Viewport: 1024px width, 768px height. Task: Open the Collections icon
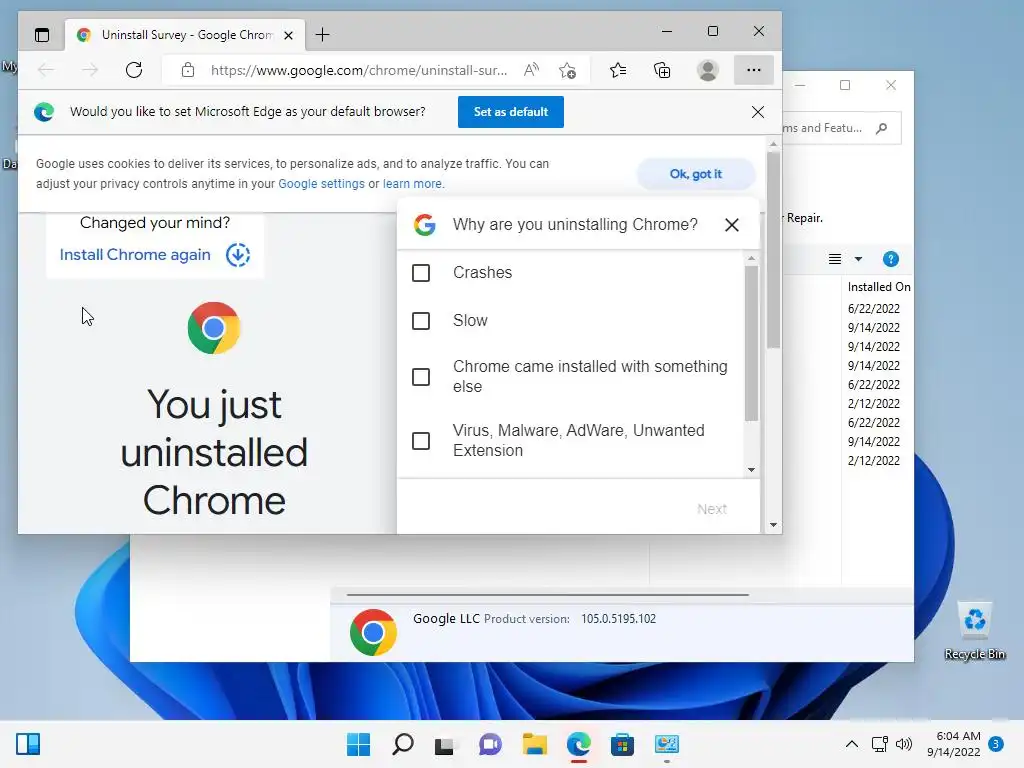(x=662, y=70)
